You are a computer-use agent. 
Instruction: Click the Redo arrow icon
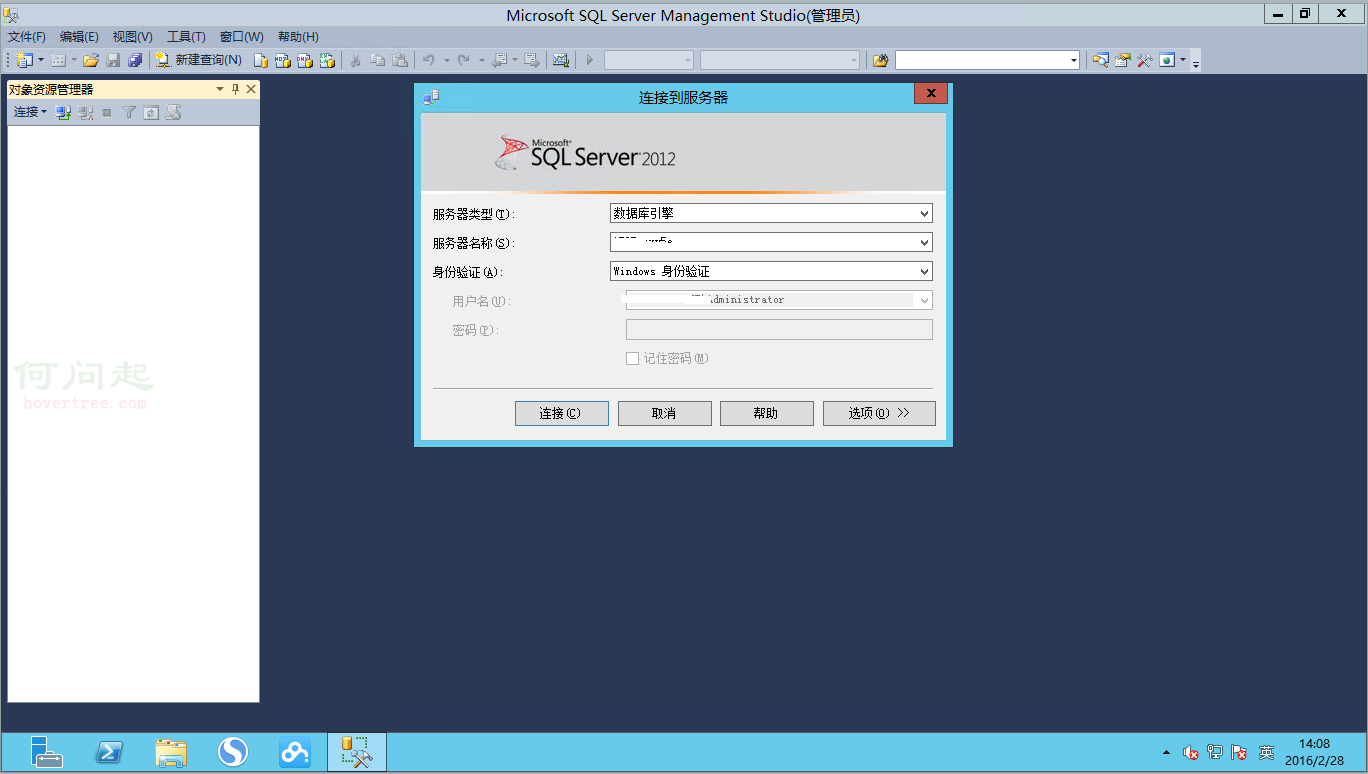[464, 60]
